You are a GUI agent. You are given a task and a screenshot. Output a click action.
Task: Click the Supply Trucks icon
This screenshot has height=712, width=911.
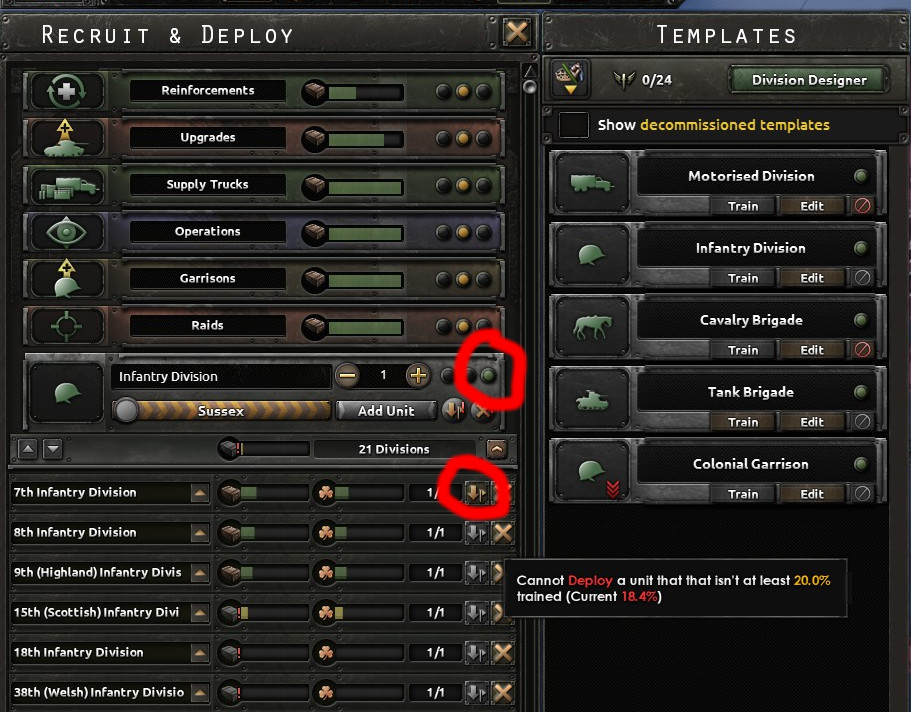coord(66,185)
